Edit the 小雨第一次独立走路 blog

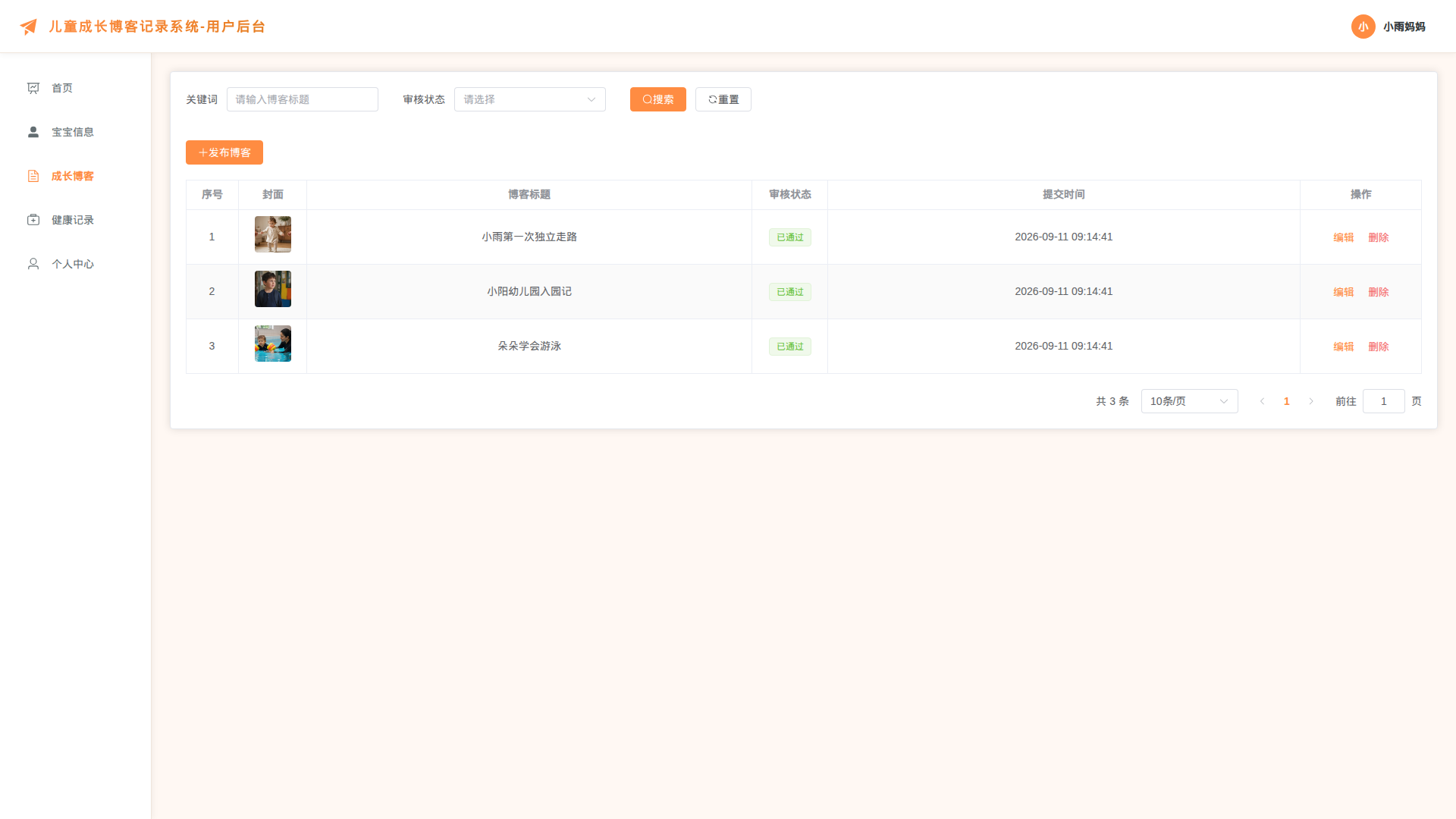pyautogui.click(x=1343, y=237)
